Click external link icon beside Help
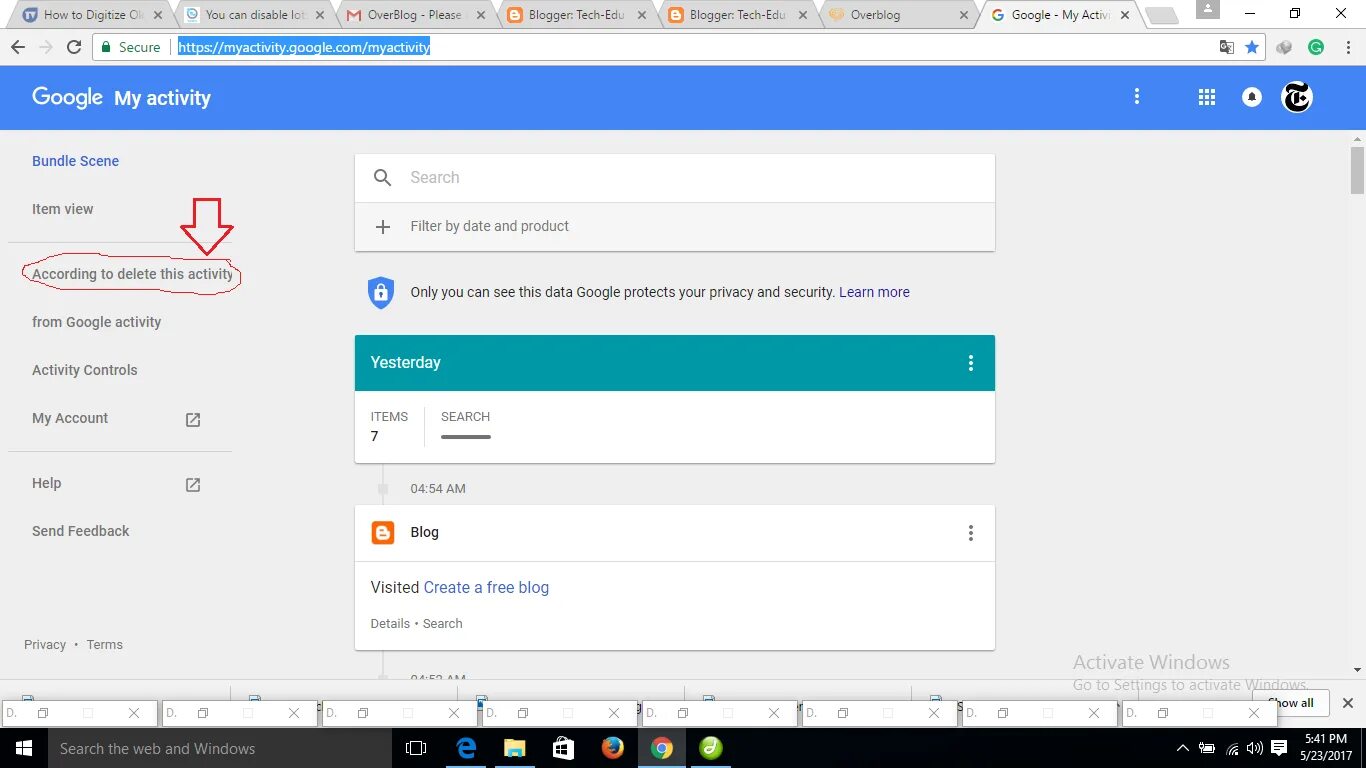This screenshot has width=1366, height=768. tap(193, 485)
